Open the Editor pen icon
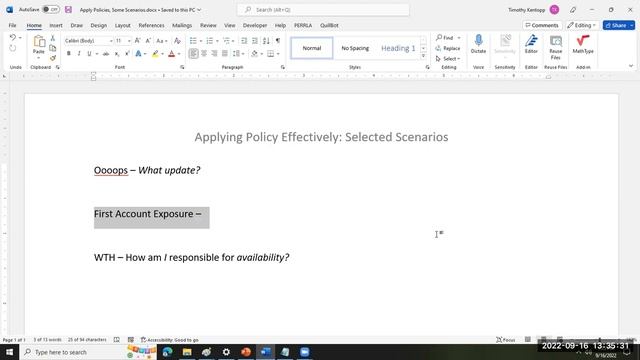The height and width of the screenshot is (360, 640). tap(531, 40)
